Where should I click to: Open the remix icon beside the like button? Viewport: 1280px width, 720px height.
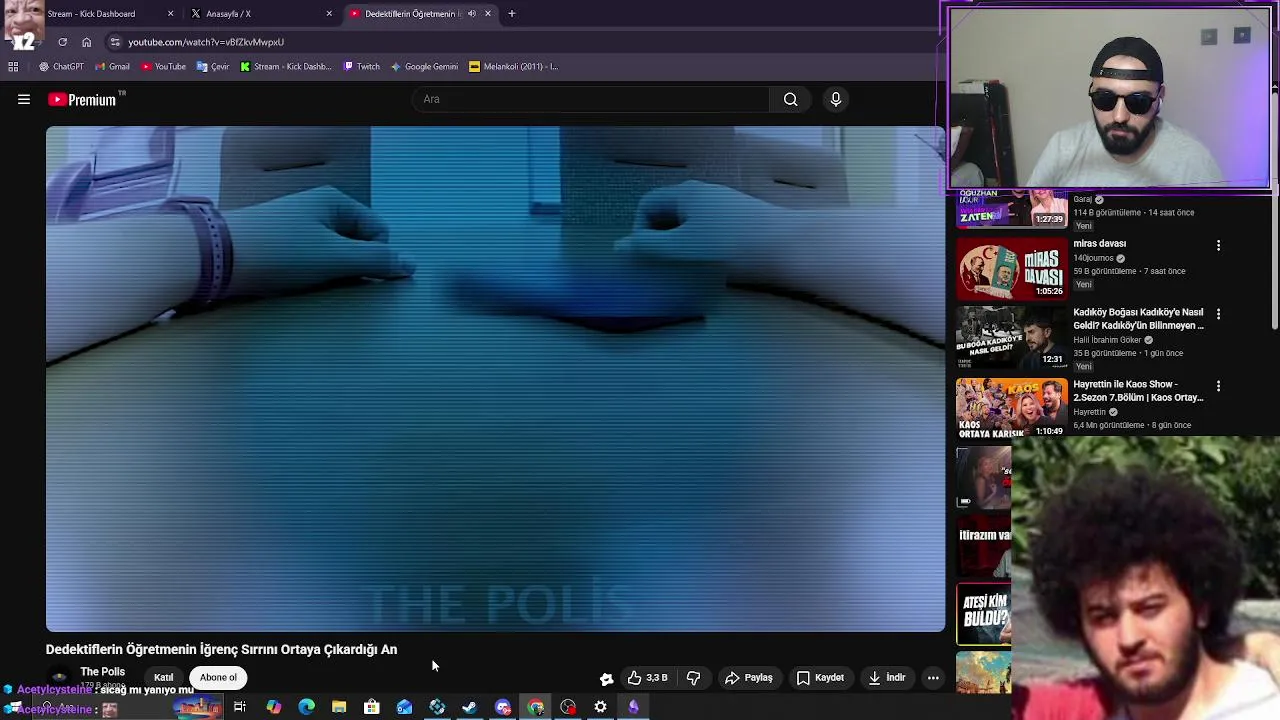pyautogui.click(x=606, y=678)
